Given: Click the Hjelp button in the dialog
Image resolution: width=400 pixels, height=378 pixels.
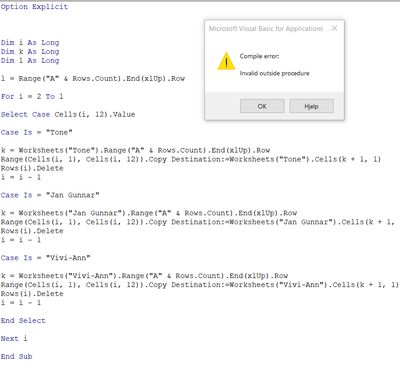Looking at the screenshot, I should click(311, 106).
